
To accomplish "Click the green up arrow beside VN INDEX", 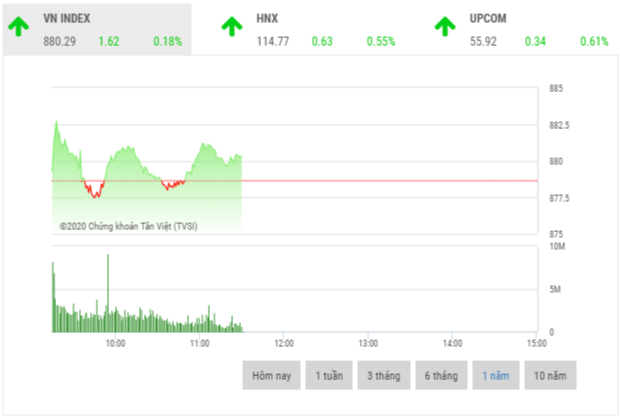I will (x=19, y=27).
